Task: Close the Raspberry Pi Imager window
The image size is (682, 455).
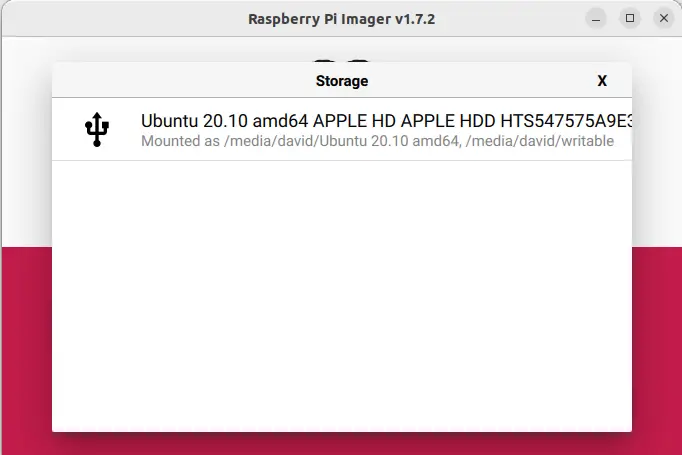Action: click(664, 18)
